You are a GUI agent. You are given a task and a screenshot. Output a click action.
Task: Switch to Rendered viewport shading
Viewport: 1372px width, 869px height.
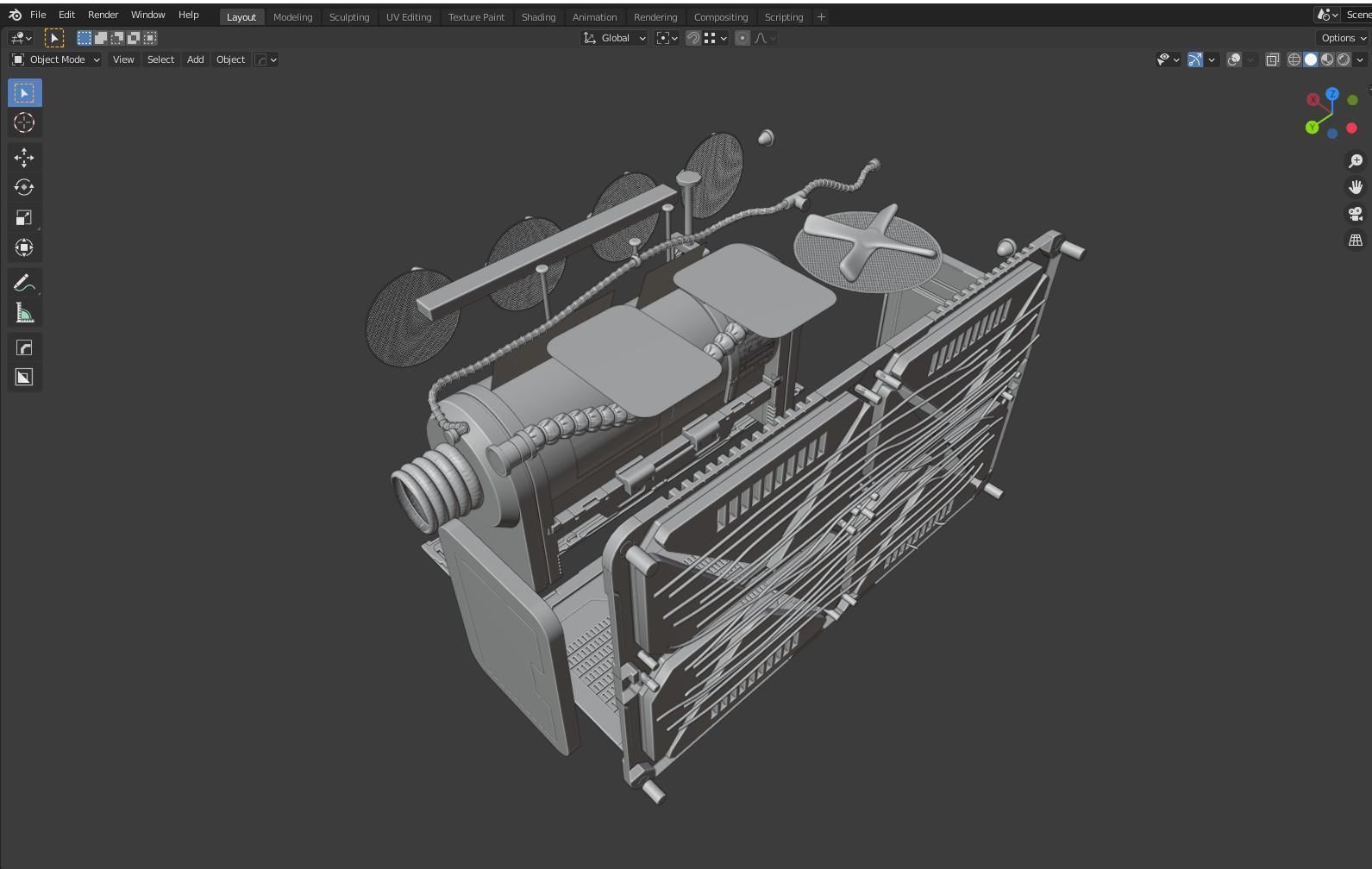point(1344,59)
